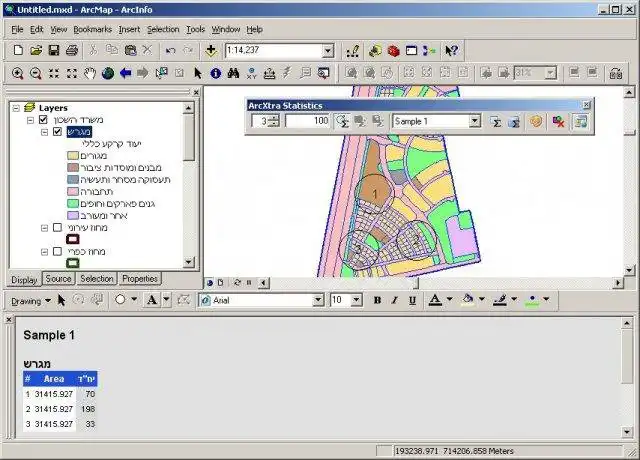The image size is (640, 460).
Task: Collapse the Layers data frame node
Action: (16, 108)
